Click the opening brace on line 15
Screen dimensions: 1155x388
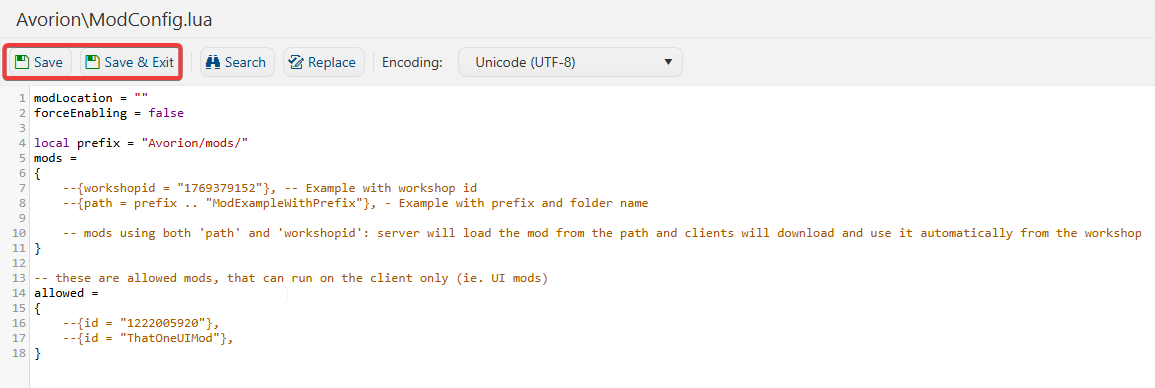[37, 308]
